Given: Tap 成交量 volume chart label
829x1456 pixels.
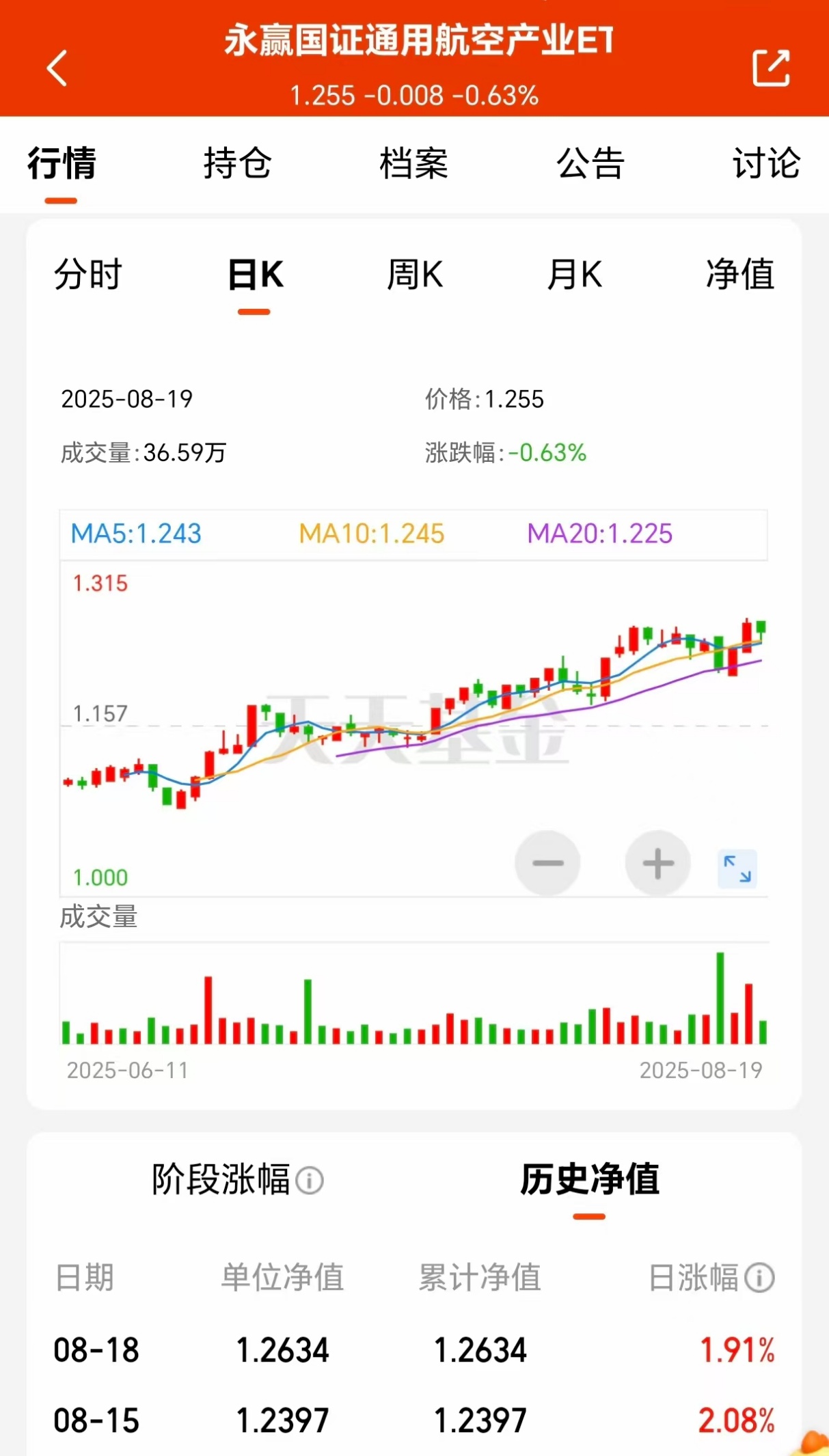Looking at the screenshot, I should (99, 917).
